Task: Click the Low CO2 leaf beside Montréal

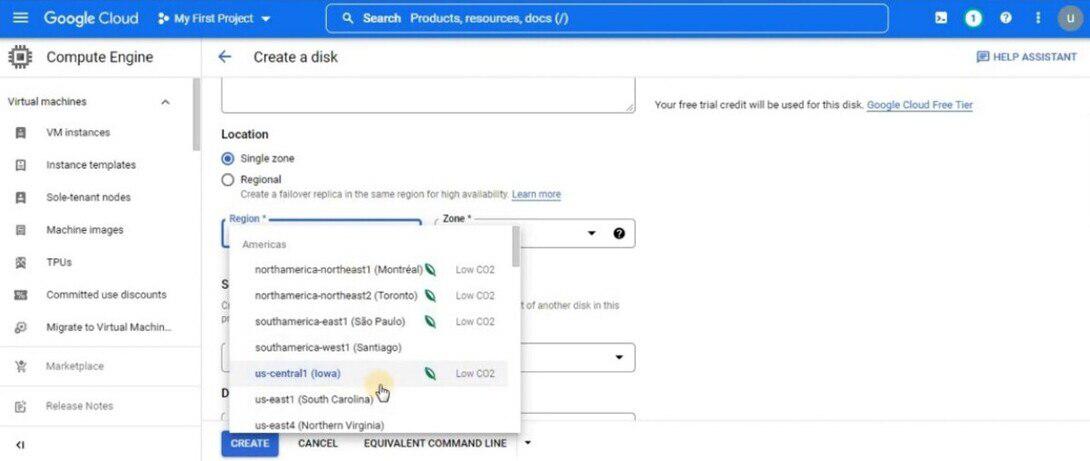Action: point(431,270)
